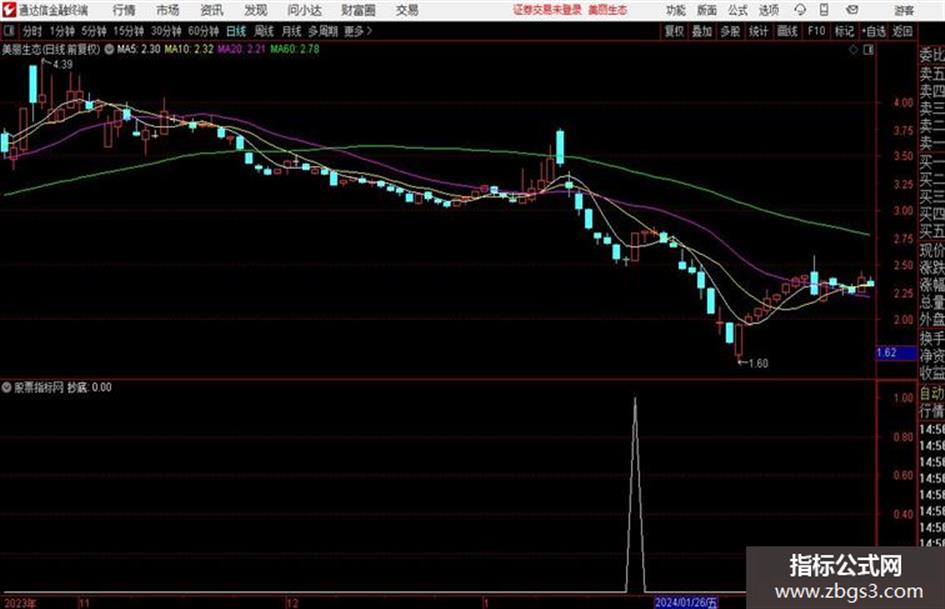The width and height of the screenshot is (945, 609).
Task: Open the 股票指标网 sub-indicator dropdown circle
Action: click(x=7, y=387)
